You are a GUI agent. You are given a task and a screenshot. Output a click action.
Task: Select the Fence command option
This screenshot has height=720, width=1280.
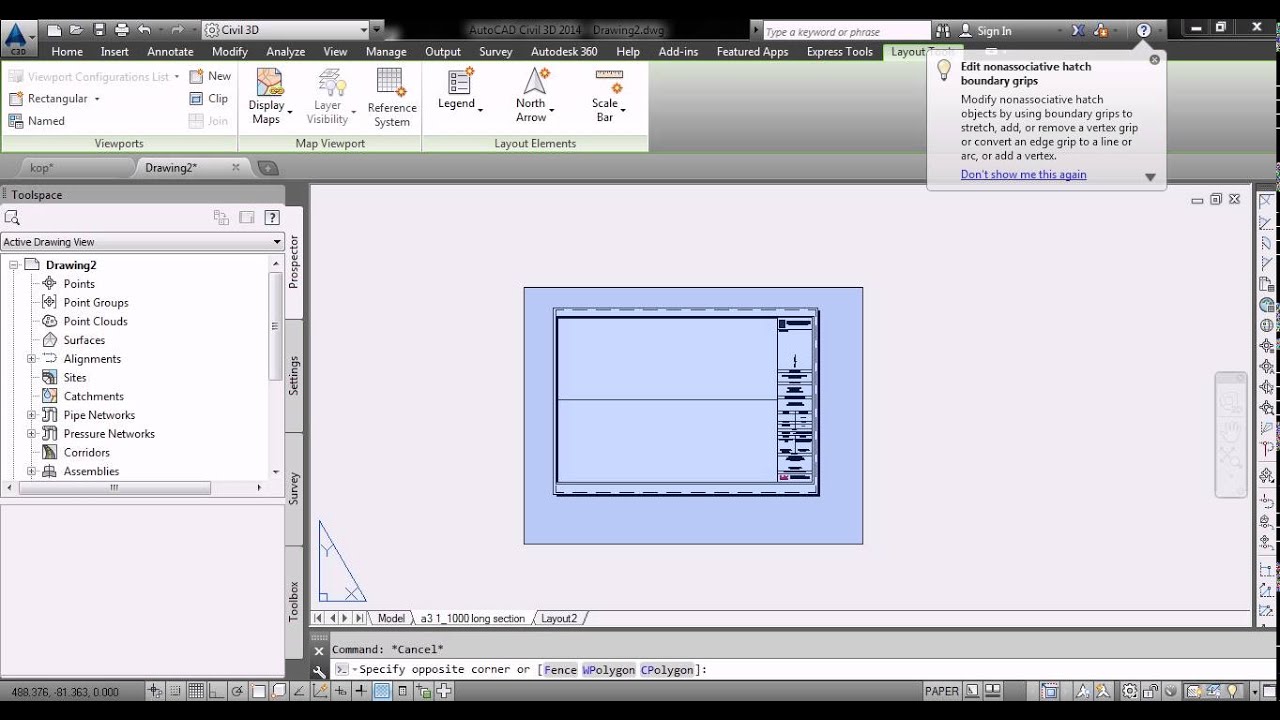(560, 670)
